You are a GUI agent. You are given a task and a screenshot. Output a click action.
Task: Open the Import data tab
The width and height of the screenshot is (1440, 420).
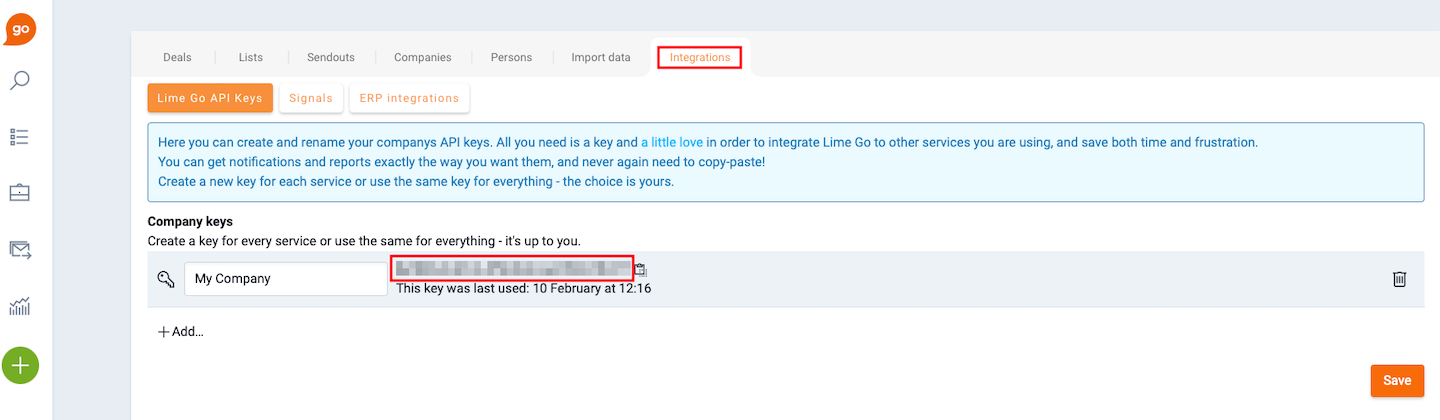[x=601, y=57]
